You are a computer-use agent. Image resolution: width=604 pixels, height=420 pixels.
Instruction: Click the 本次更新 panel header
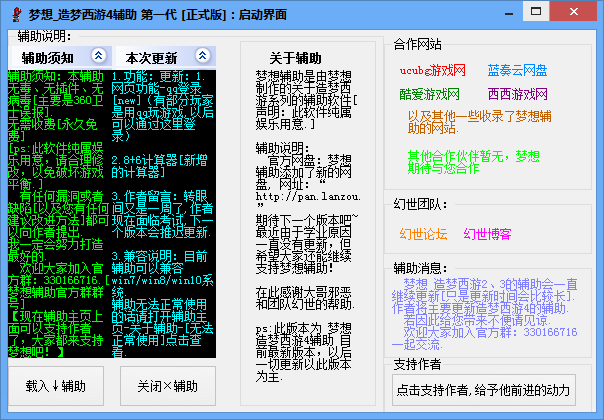[x=152, y=57]
